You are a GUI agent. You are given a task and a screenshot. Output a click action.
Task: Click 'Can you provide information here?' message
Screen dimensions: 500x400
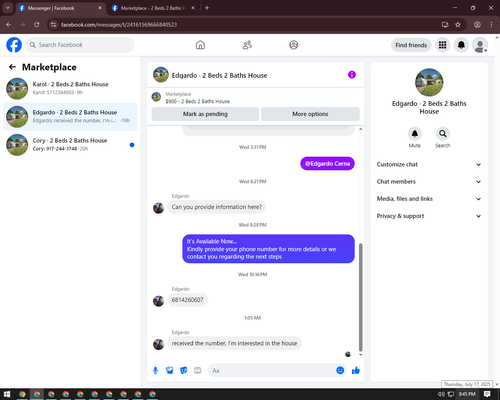[217, 207]
